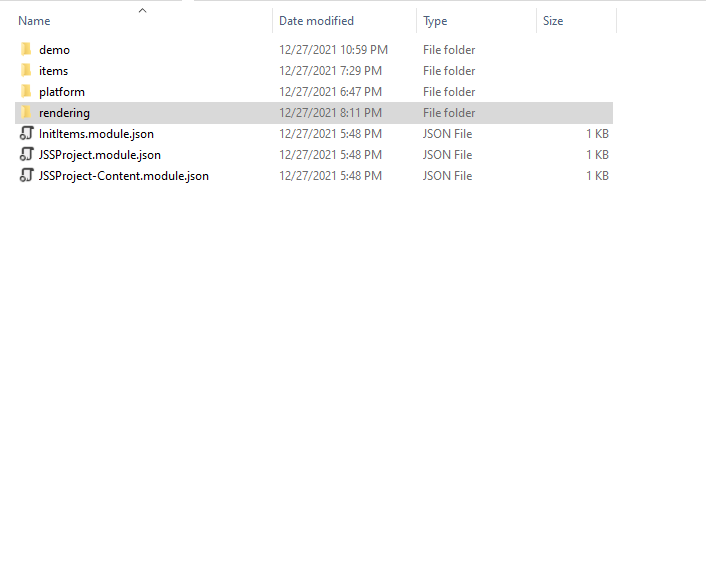
Task: Click the date "12/27/2021 6:47 PM"
Action: tap(330, 92)
